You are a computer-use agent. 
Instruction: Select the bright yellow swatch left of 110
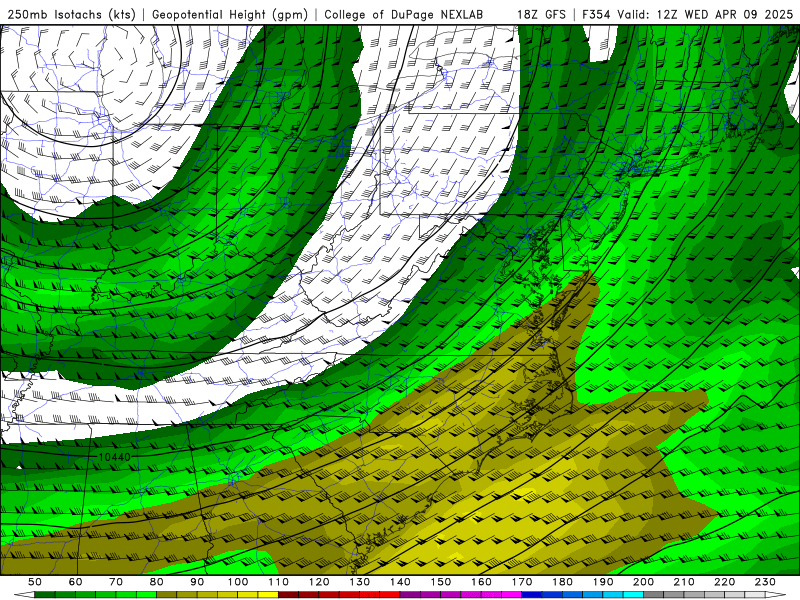point(268,595)
